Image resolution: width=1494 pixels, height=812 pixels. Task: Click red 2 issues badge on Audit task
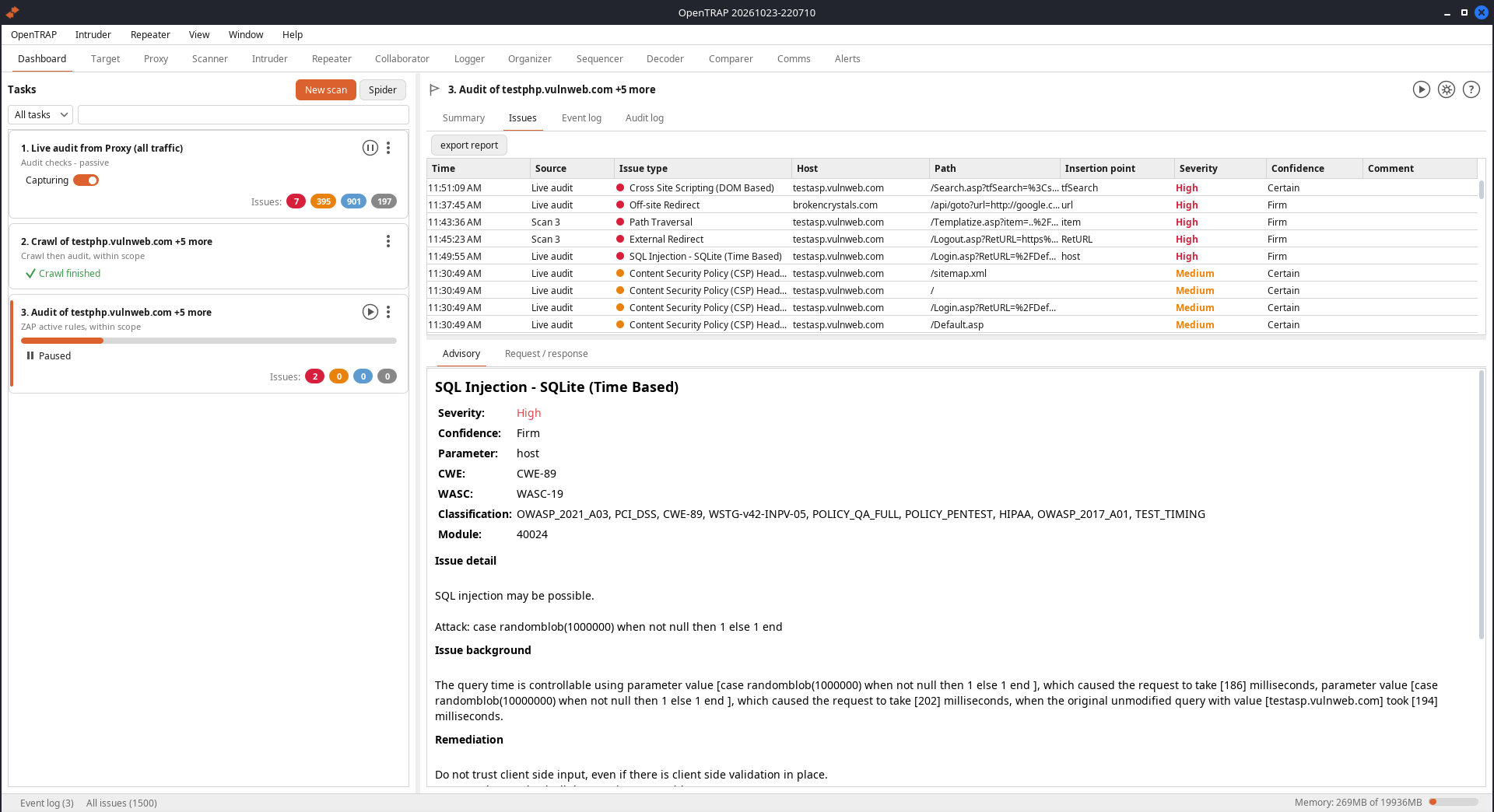point(314,376)
